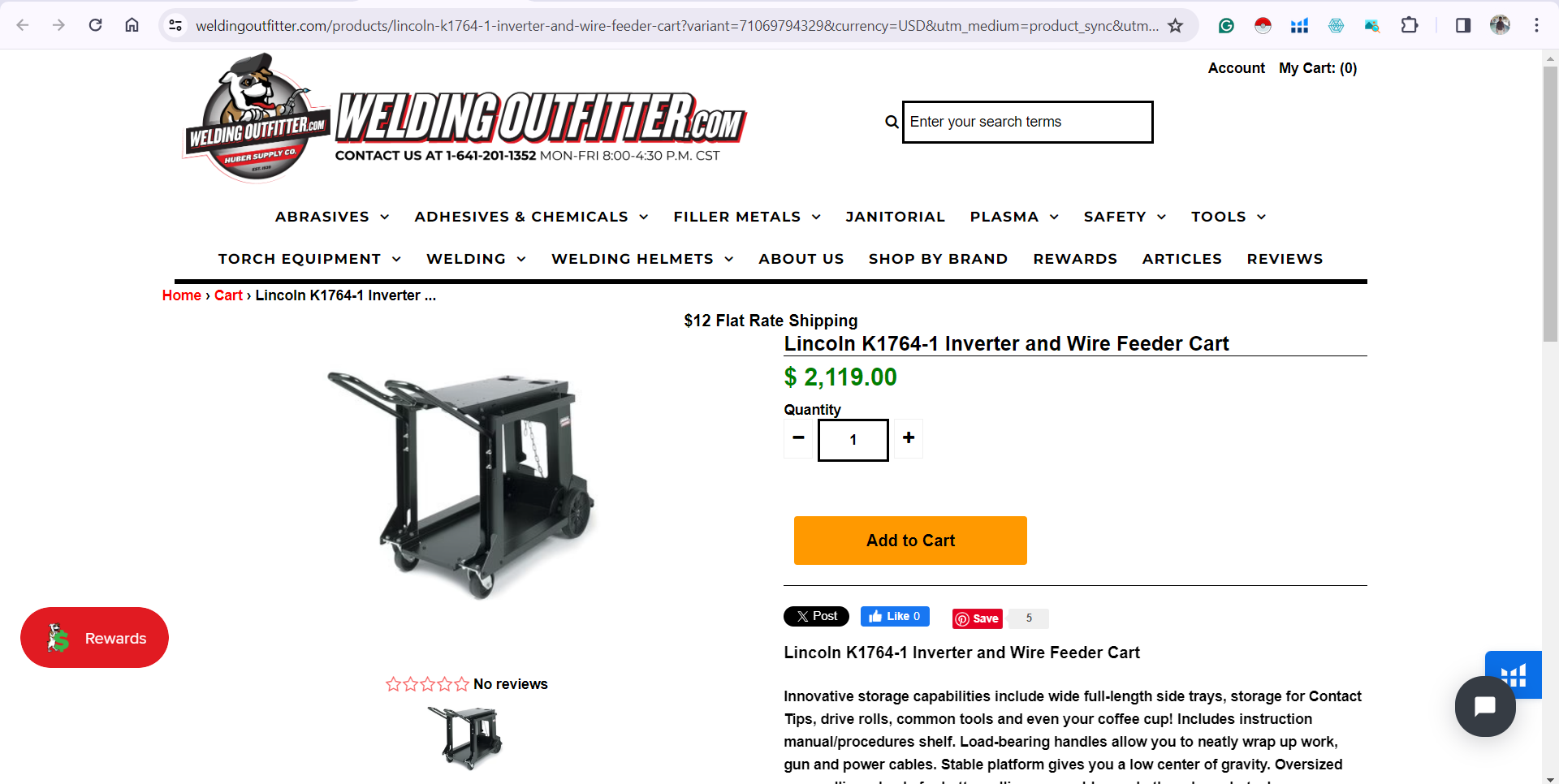Click the Welding Outfitter bulldog logo
The height and width of the screenshot is (784, 1559).
(257, 118)
